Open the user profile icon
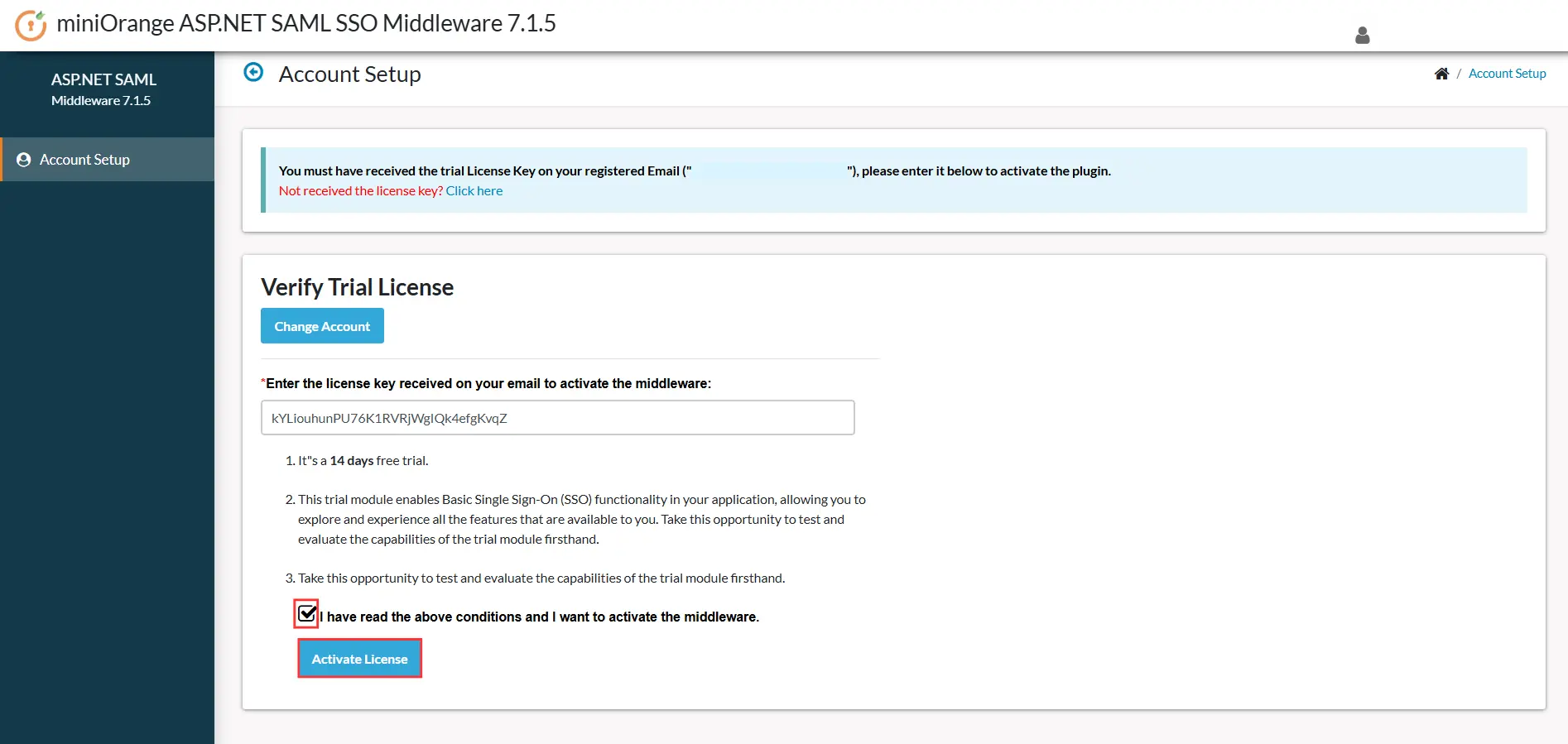The height and width of the screenshot is (744, 1568). [x=1362, y=35]
